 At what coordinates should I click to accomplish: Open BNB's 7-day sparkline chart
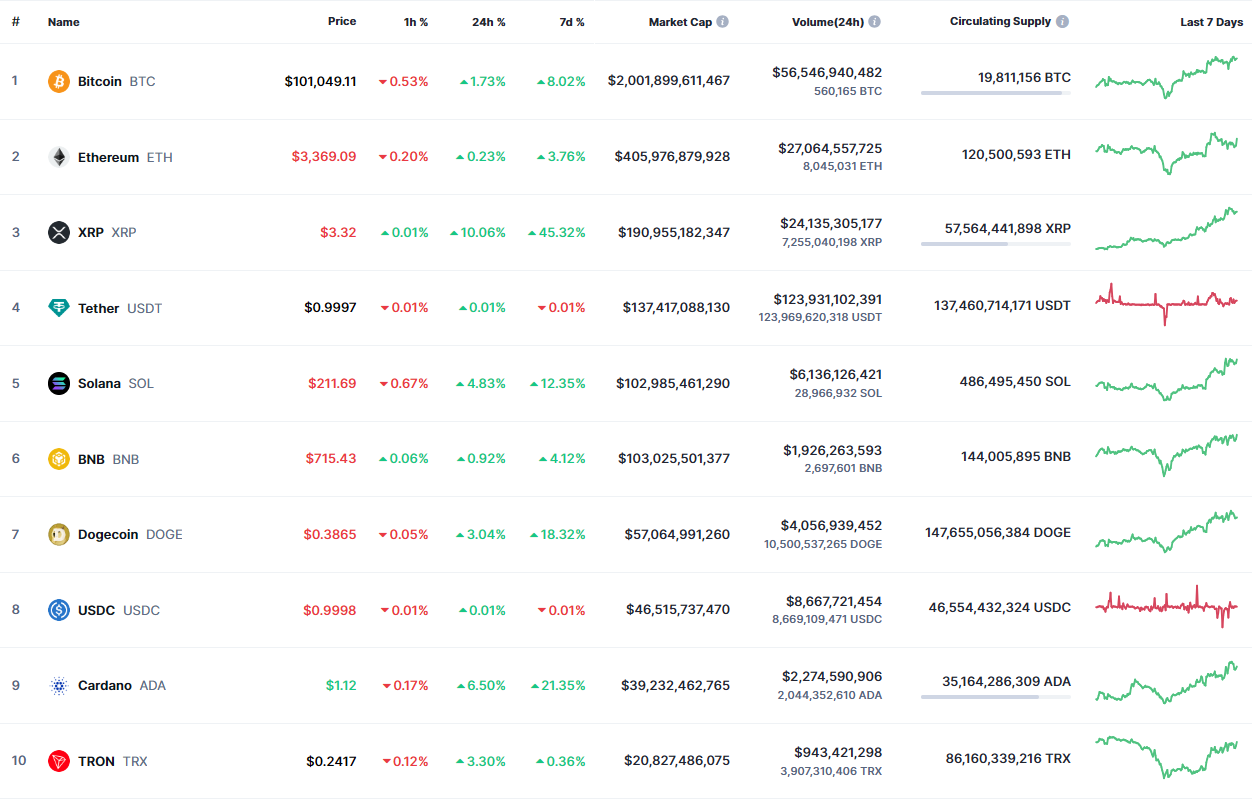pos(1166,455)
